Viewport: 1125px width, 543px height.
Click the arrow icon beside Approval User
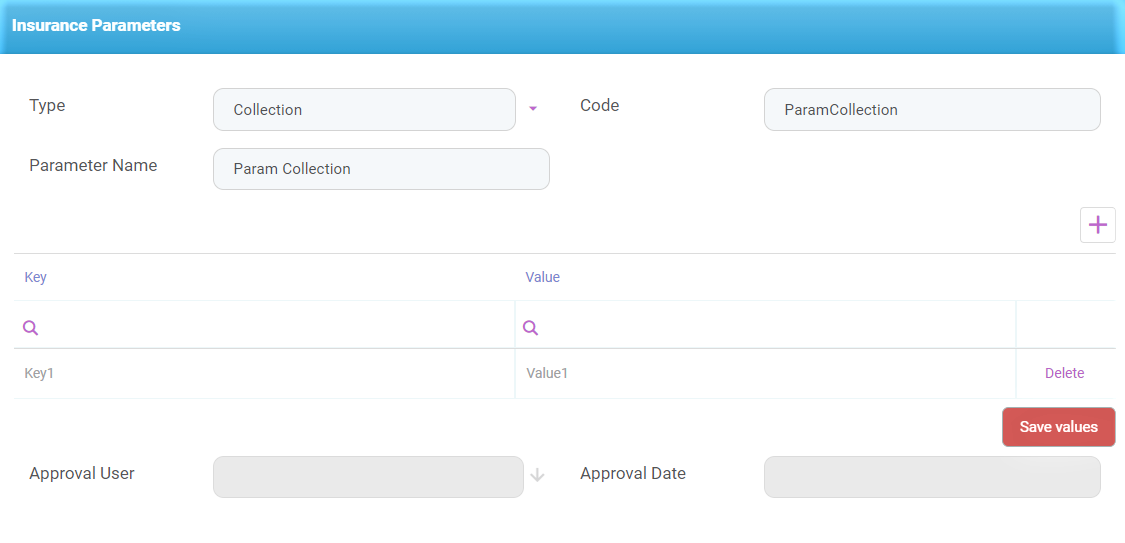tap(537, 476)
